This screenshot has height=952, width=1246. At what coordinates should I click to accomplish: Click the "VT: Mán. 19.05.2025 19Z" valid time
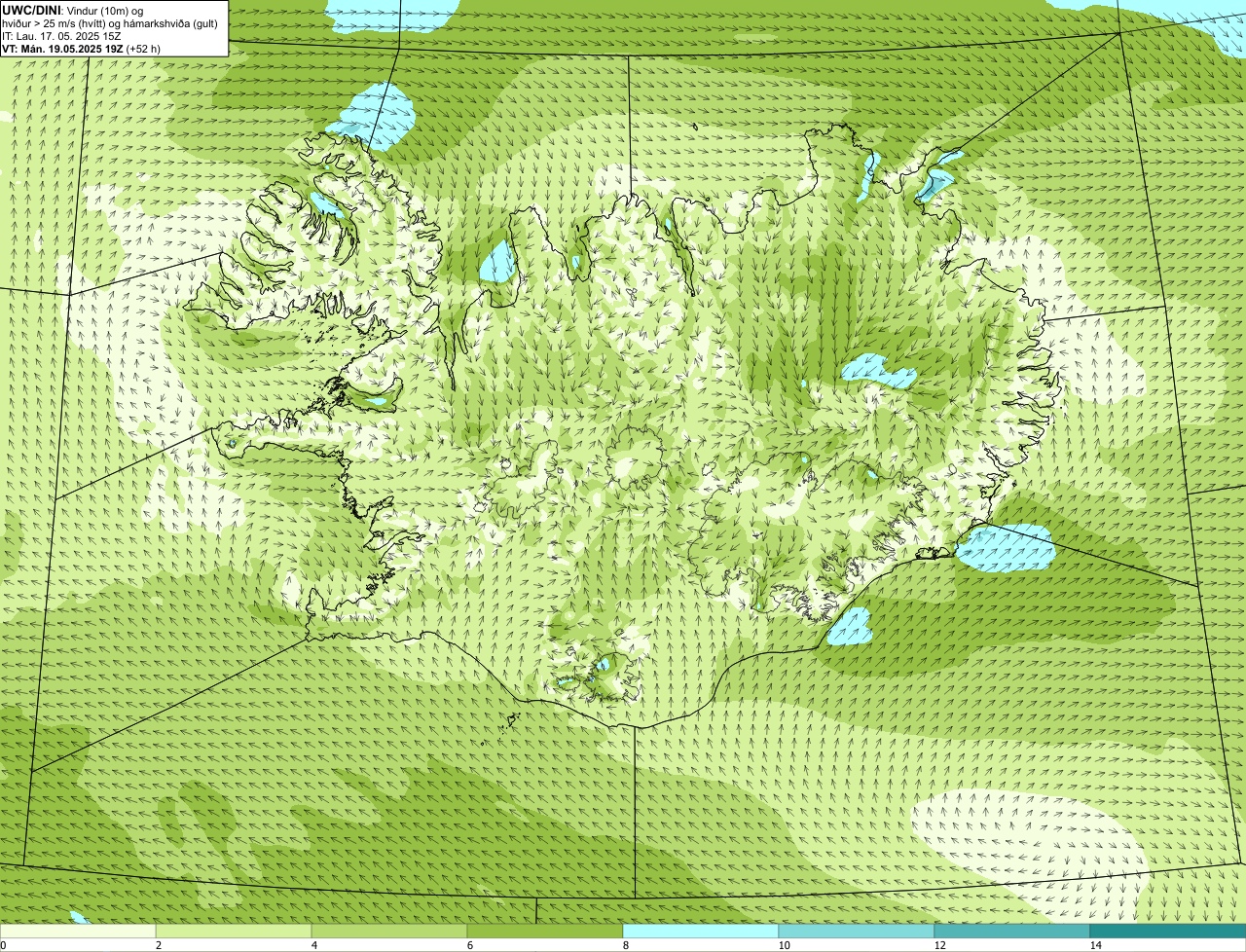62,49
